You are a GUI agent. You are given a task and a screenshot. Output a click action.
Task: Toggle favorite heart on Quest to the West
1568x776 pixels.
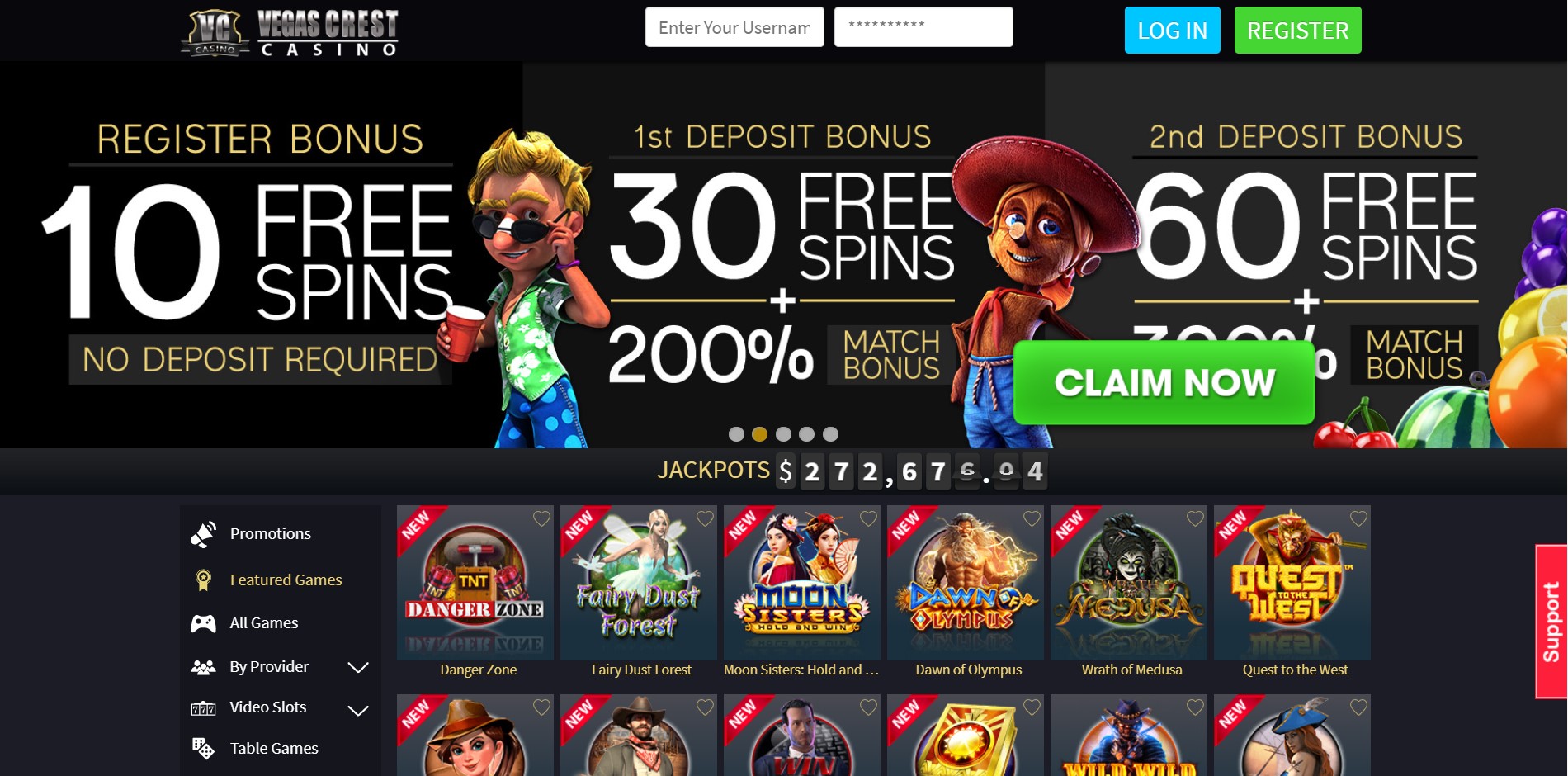1358,518
